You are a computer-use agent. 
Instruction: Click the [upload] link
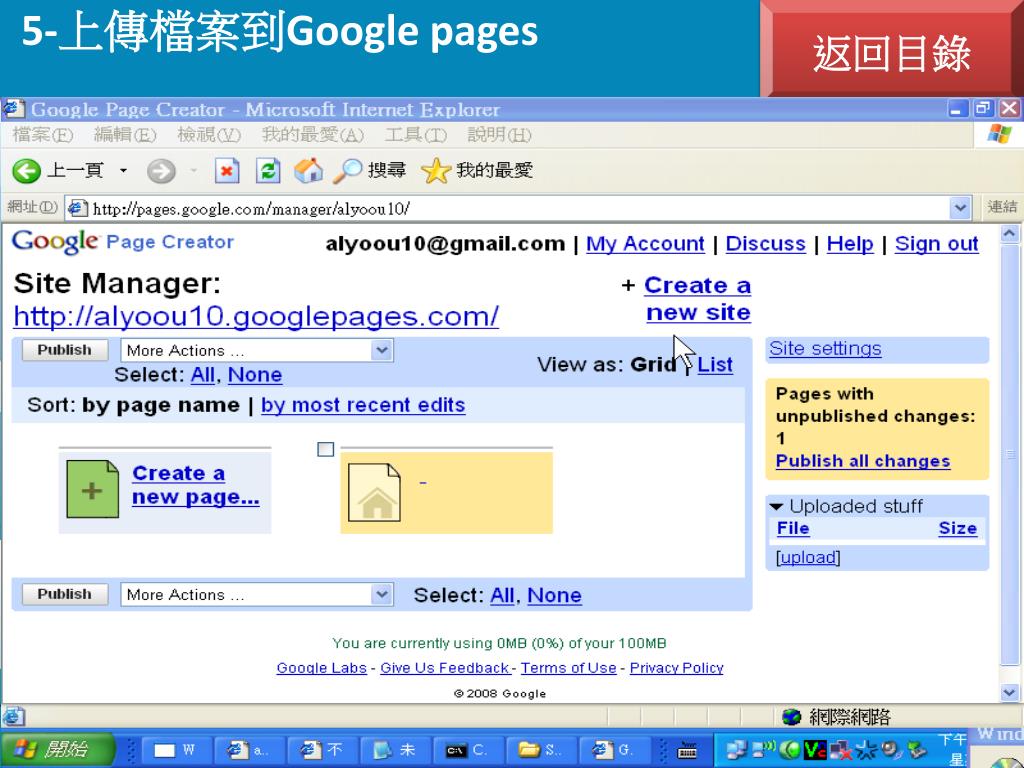click(x=808, y=558)
